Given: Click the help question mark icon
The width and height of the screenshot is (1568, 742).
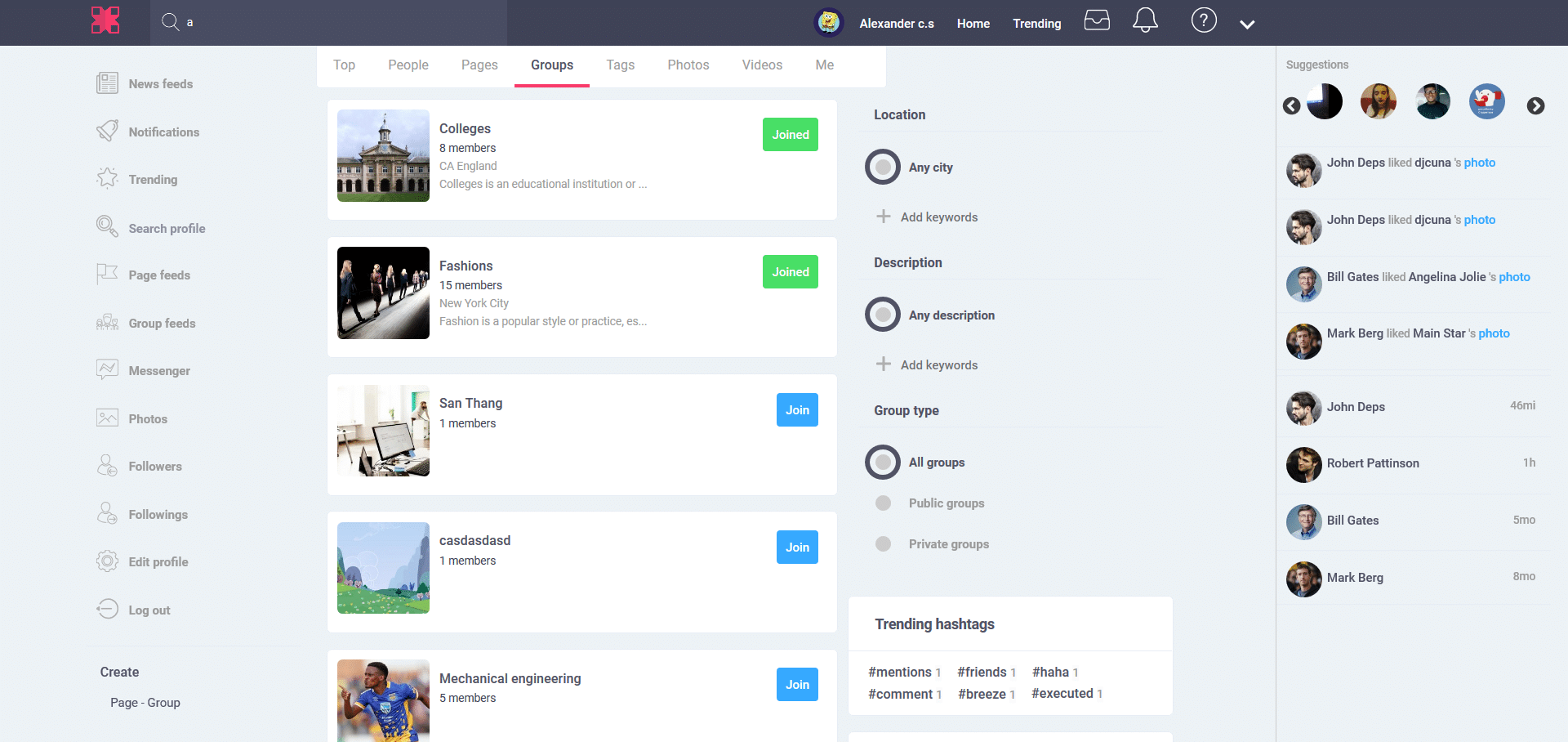Looking at the screenshot, I should click(1204, 20).
